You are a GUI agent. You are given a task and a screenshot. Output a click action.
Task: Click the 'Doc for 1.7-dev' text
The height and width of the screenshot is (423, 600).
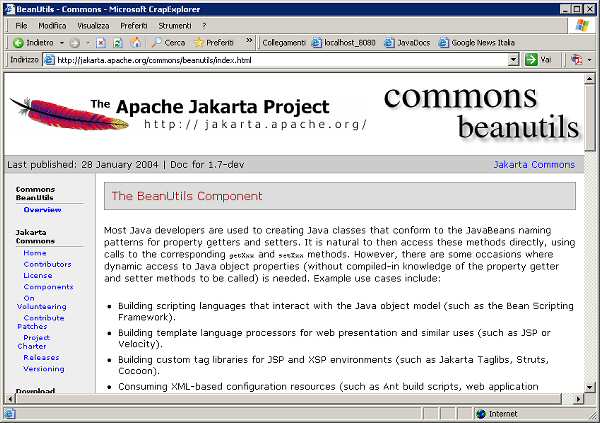point(207,165)
